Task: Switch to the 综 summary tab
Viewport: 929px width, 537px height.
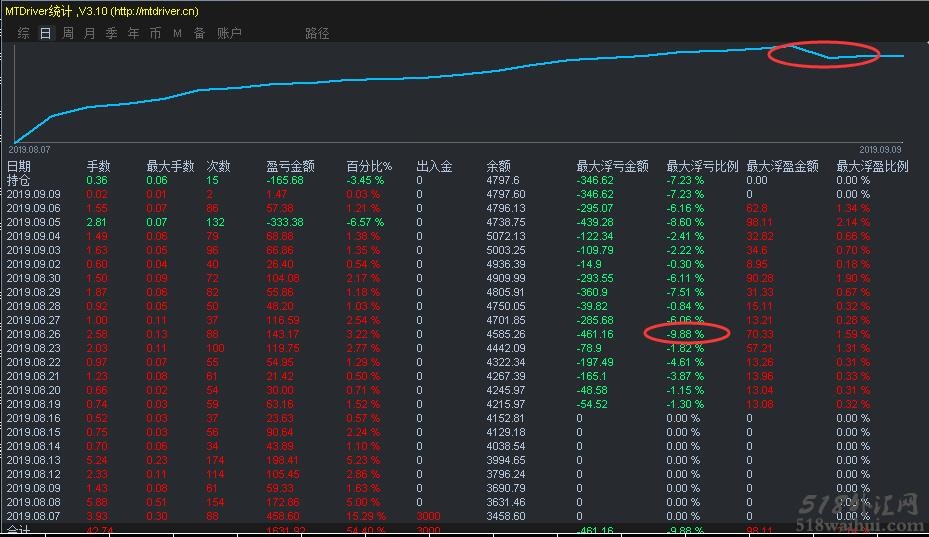Action: pos(23,33)
